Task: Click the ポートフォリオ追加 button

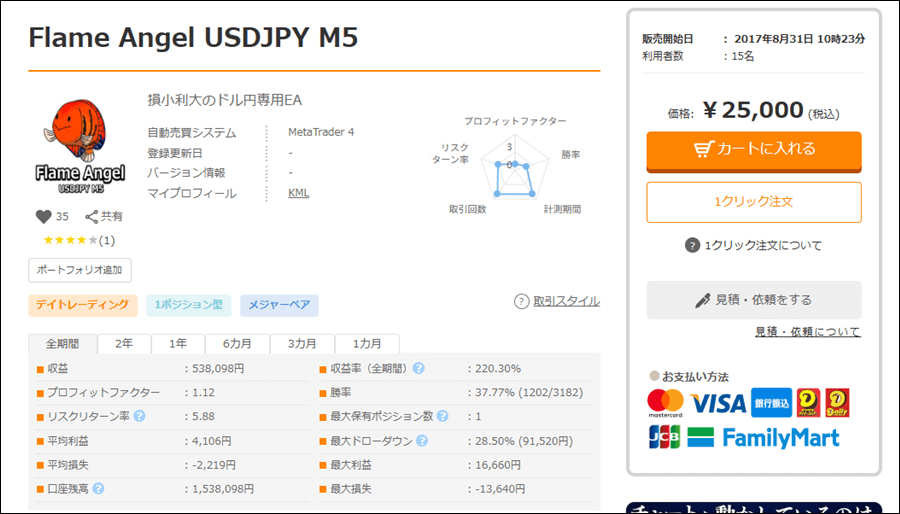Action: 80,270
